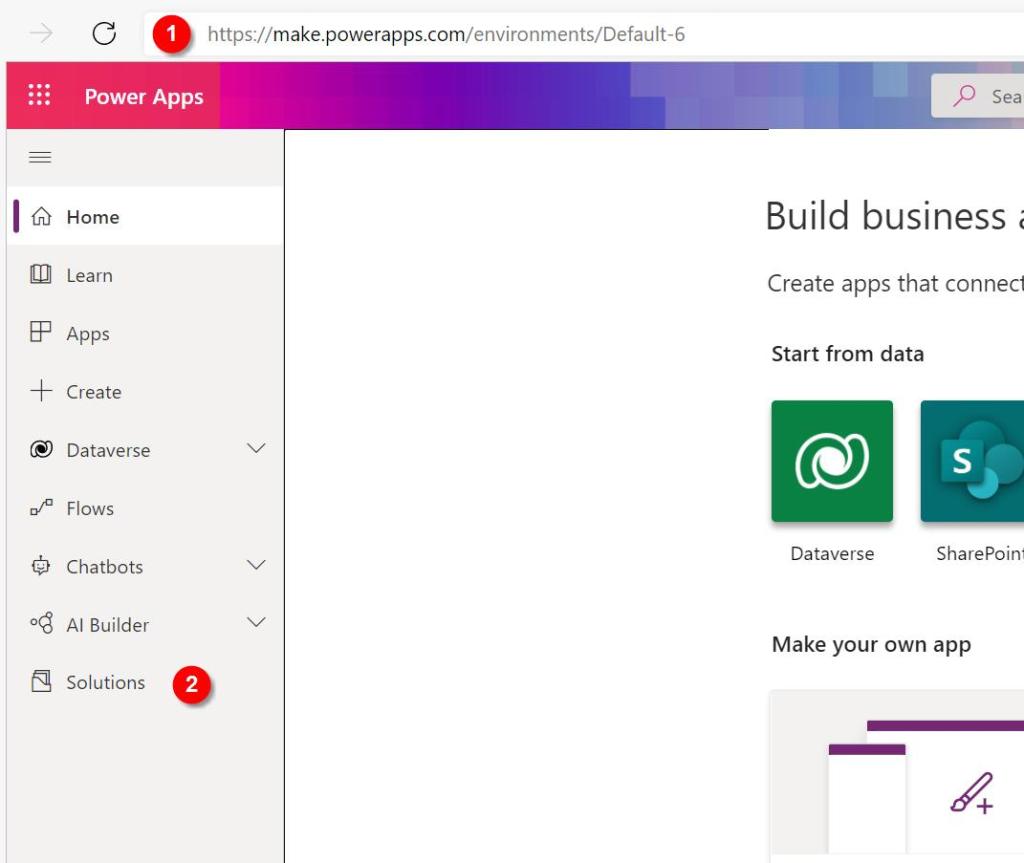This screenshot has width=1024, height=863.
Task: Collapse the left navigation hamburger menu
Action: point(40,157)
